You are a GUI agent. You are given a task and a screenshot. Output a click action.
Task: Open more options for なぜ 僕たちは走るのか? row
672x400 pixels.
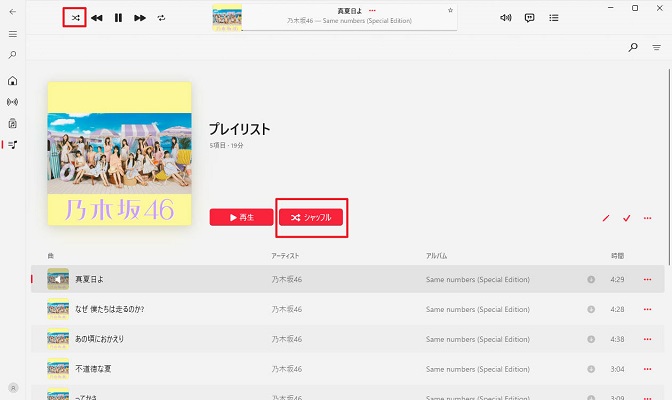648,310
